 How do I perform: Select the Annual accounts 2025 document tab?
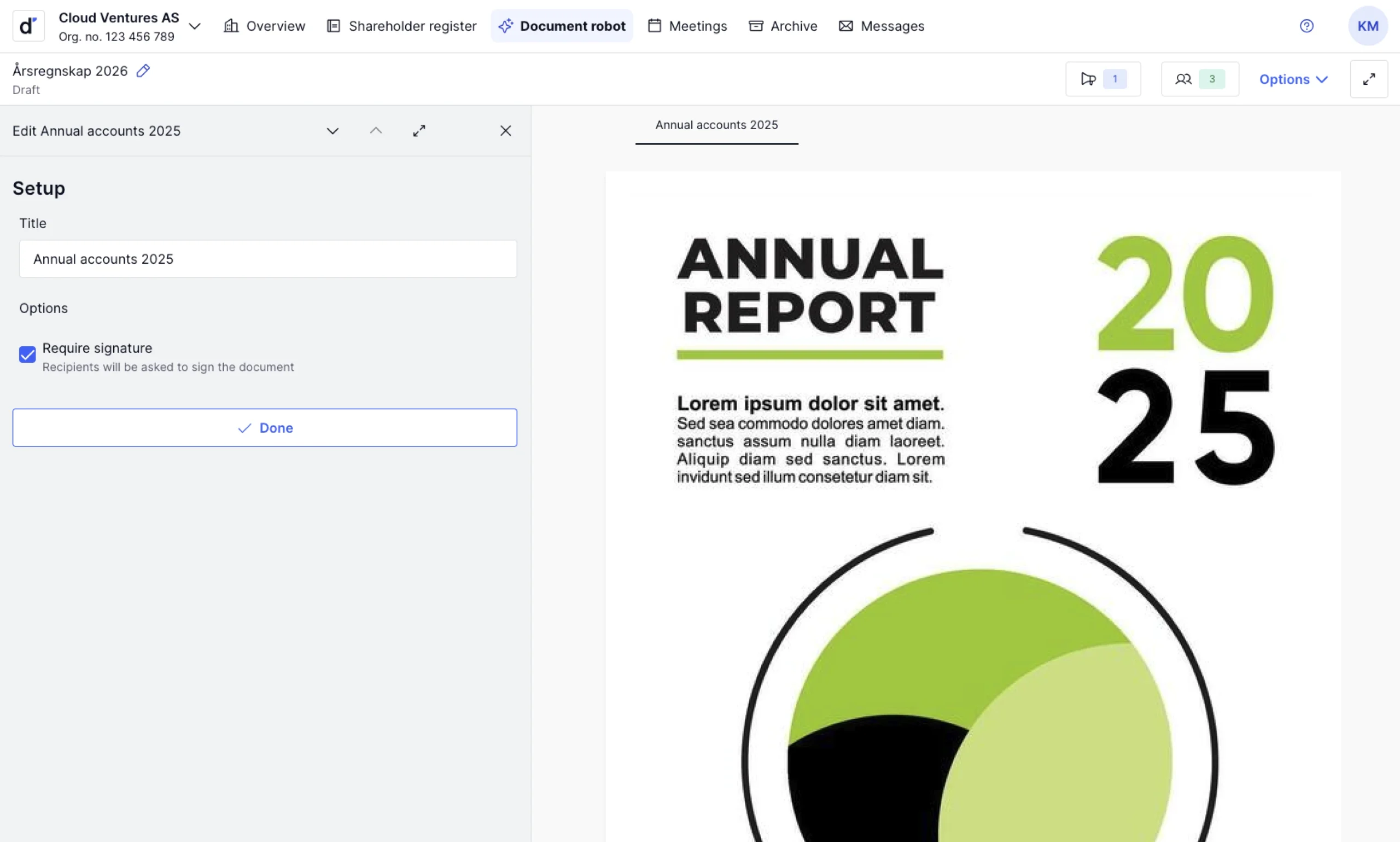(x=716, y=125)
